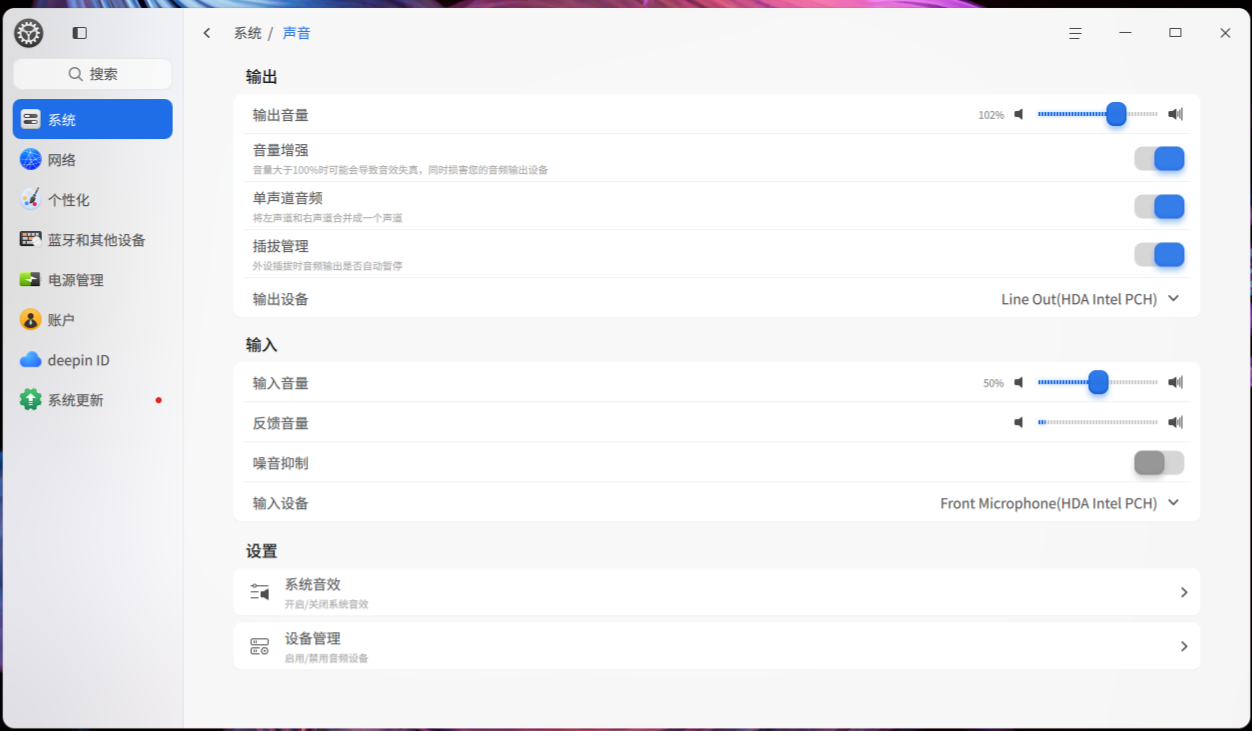Viewport: 1252px width, 731px height.
Task: Turn off 单声道音频 switch
Action: (x=1159, y=206)
